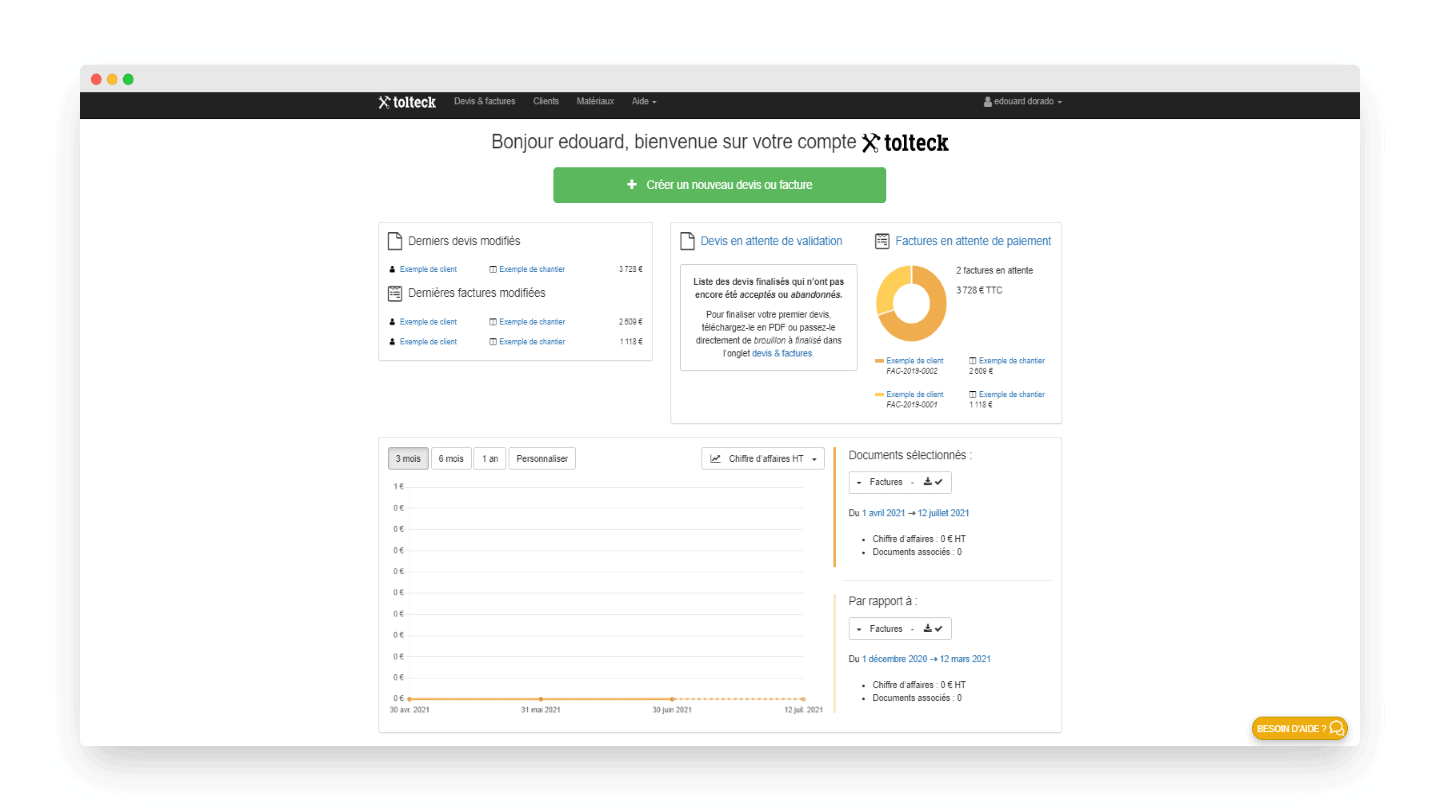This screenshot has height=810, width=1440.
Task: Go to Devis & factures in navbar
Action: (484, 102)
